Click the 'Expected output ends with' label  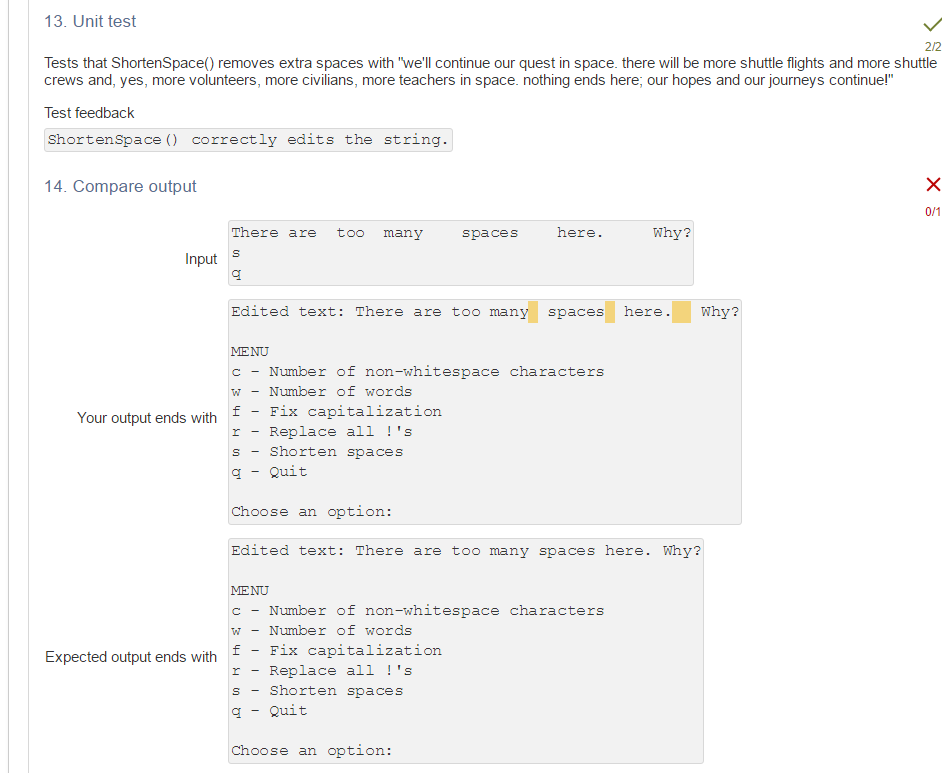tap(131, 657)
